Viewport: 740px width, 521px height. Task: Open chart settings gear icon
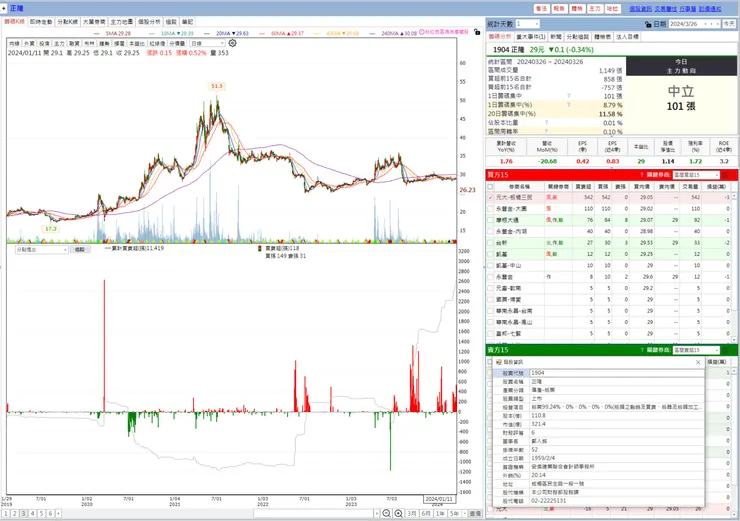click(232, 43)
